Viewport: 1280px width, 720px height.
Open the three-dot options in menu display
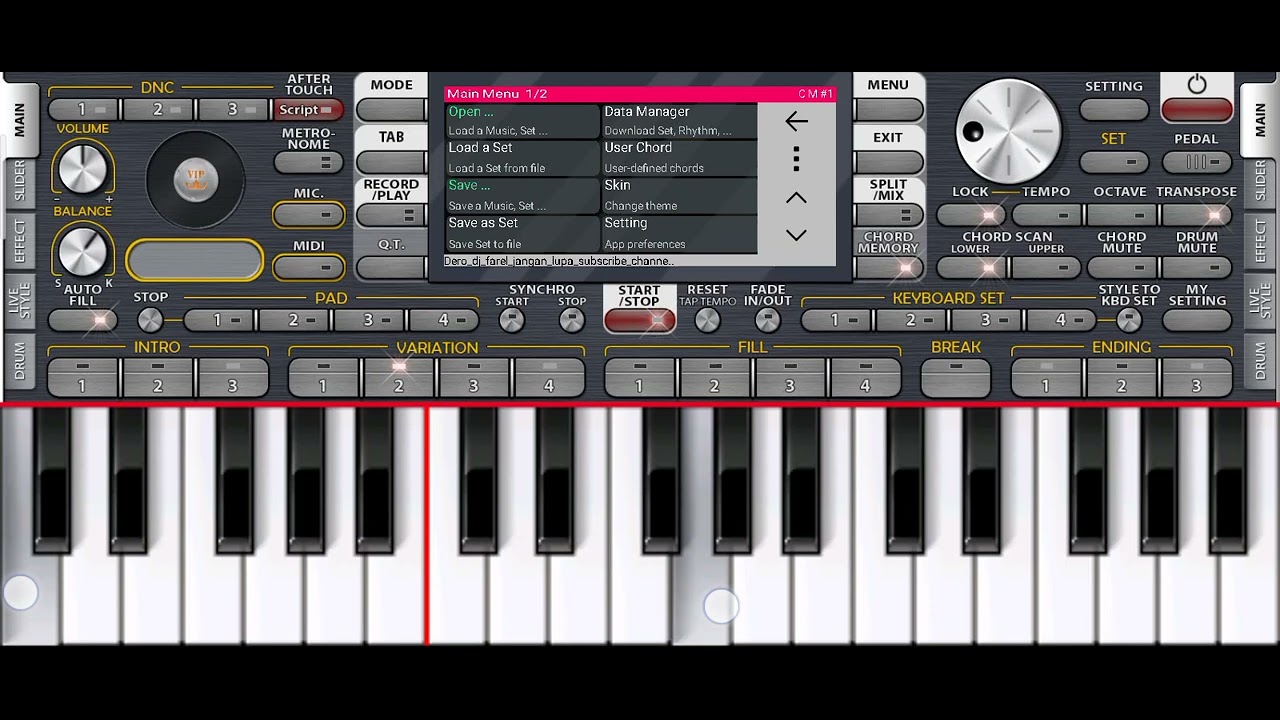(796, 159)
